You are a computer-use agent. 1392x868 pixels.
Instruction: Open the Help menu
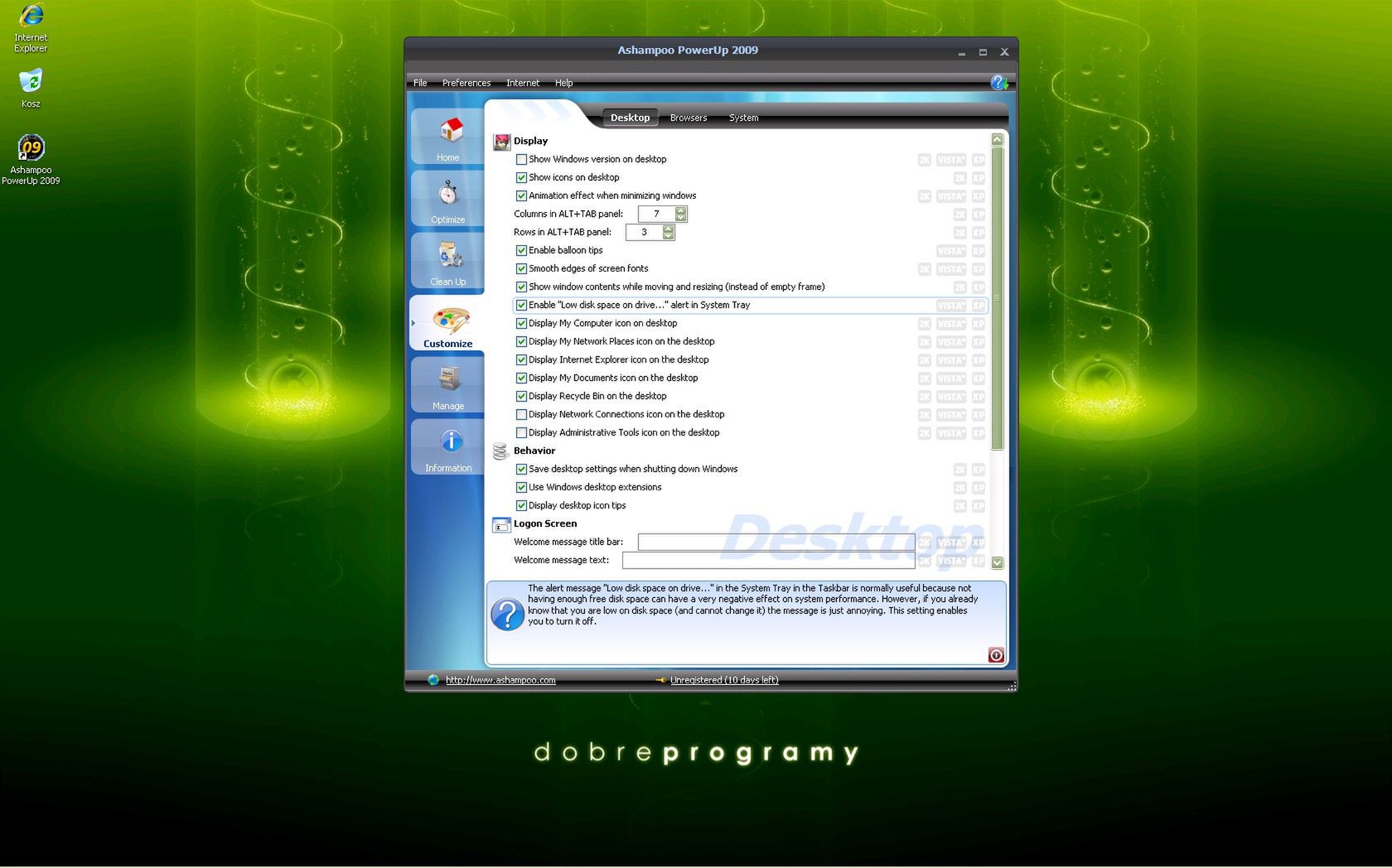pos(564,83)
